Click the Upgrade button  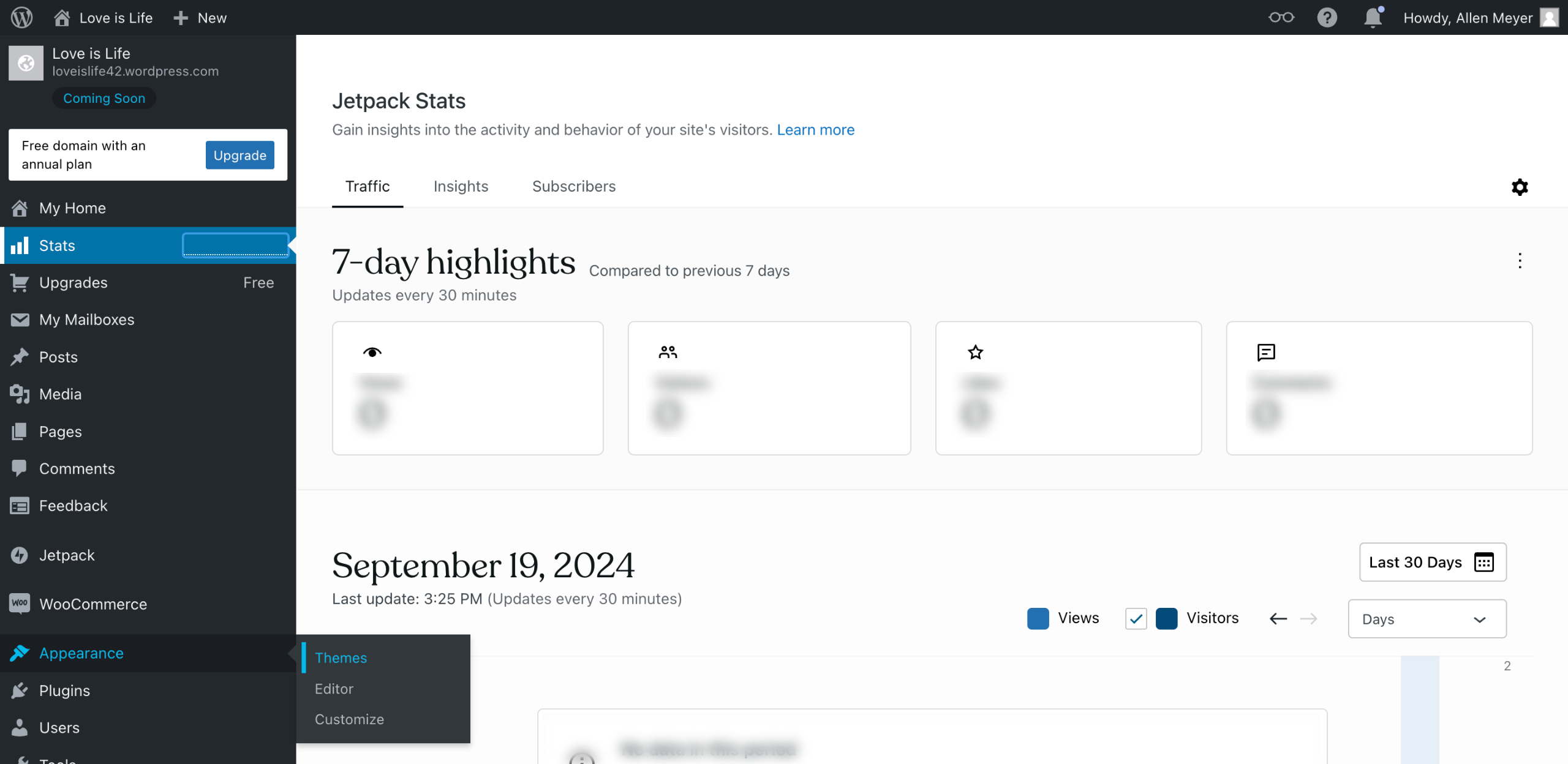[x=239, y=155]
